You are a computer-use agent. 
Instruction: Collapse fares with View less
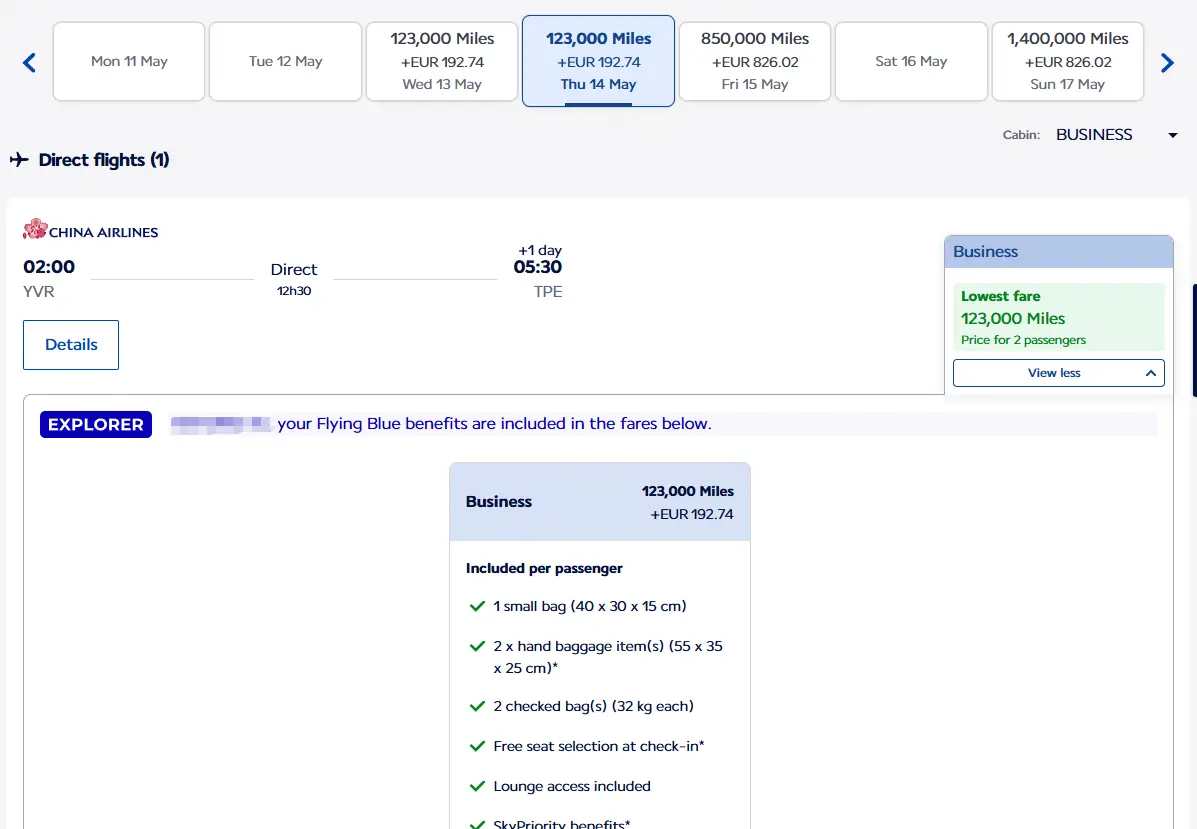point(1058,373)
